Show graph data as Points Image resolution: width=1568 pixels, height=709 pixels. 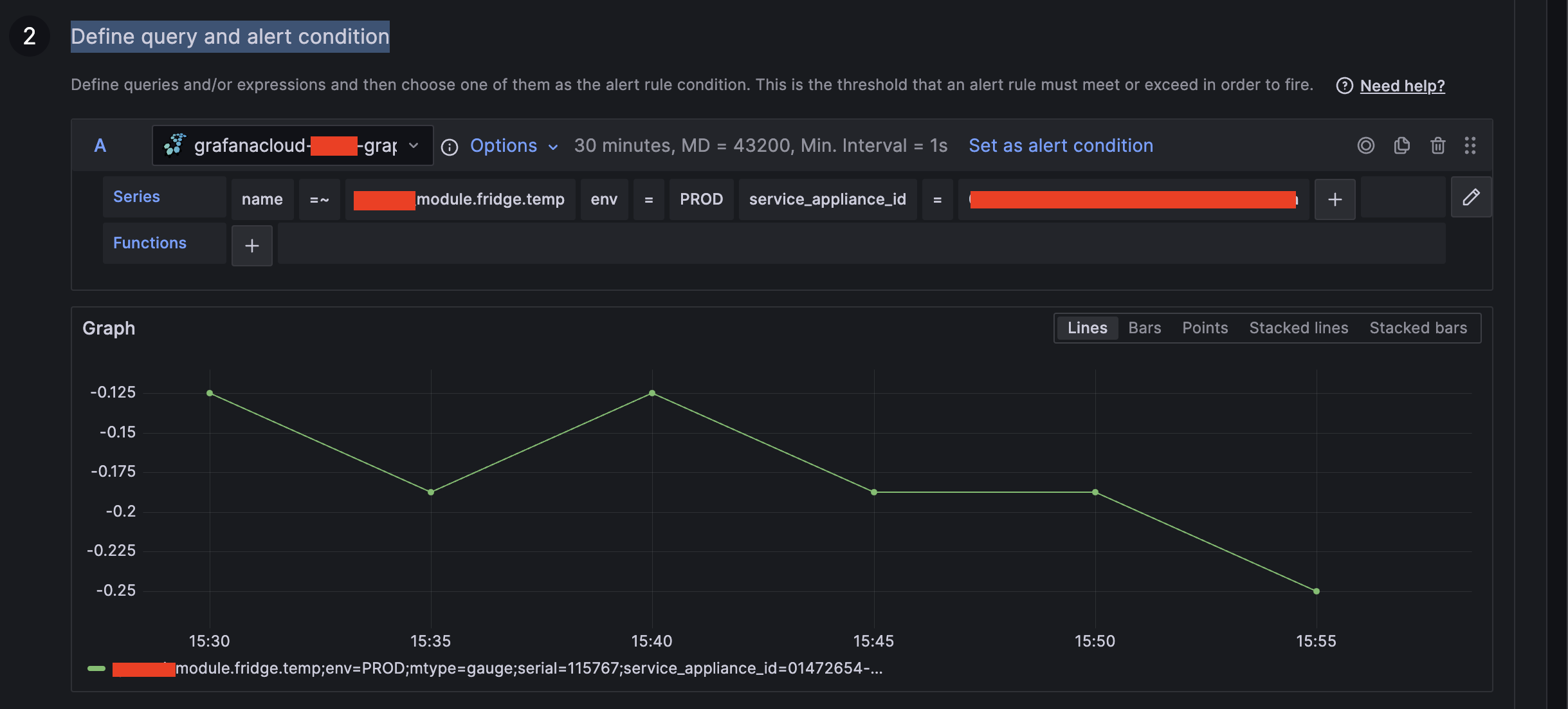(x=1204, y=327)
